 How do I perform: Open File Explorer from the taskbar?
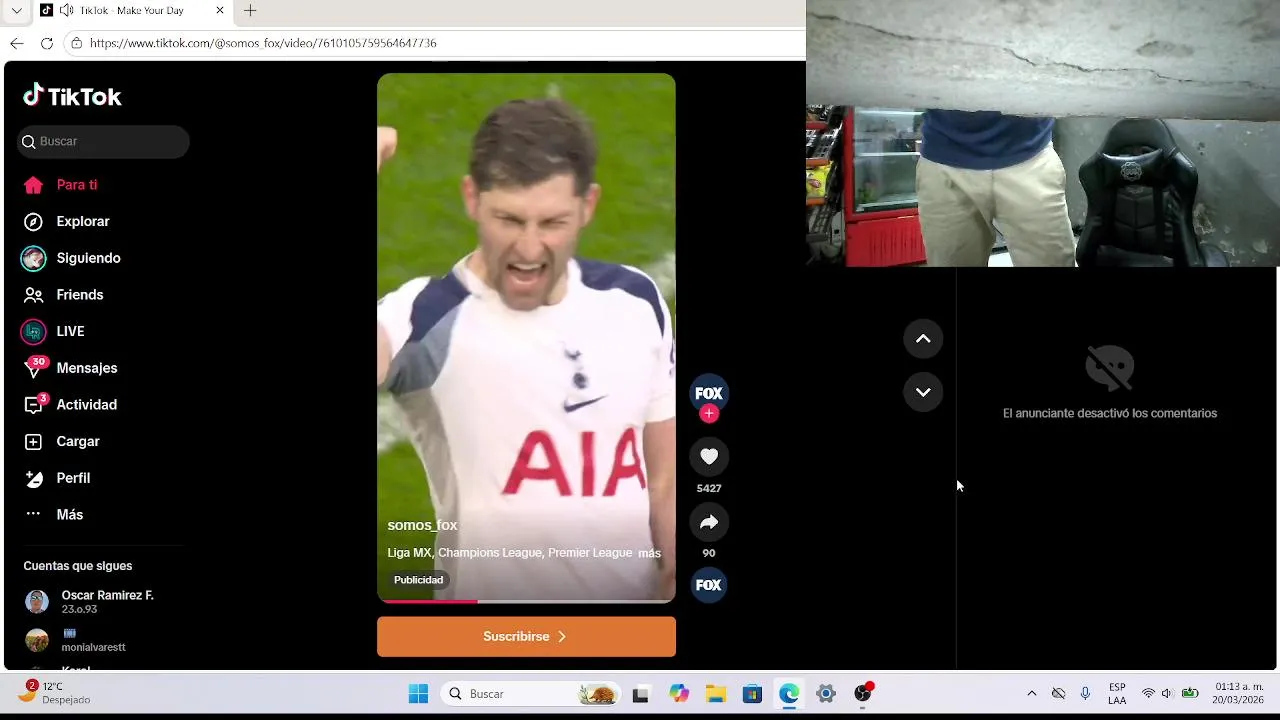point(715,693)
